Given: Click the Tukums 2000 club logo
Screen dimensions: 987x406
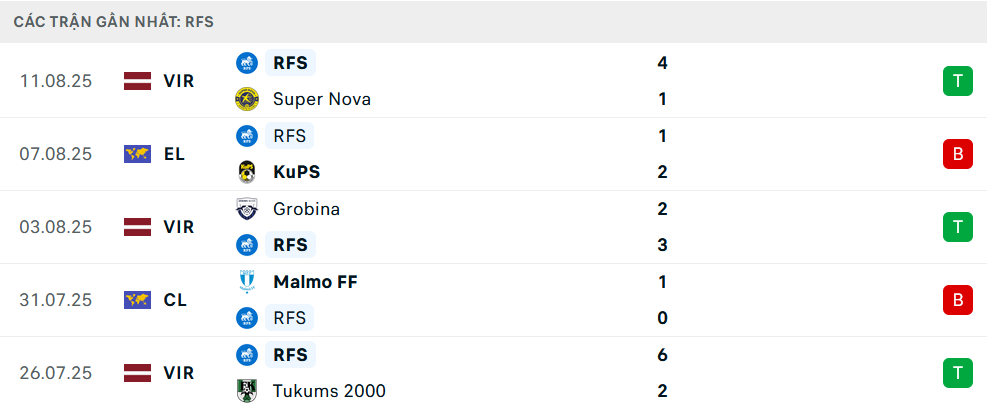Looking at the screenshot, I should click(246, 391).
